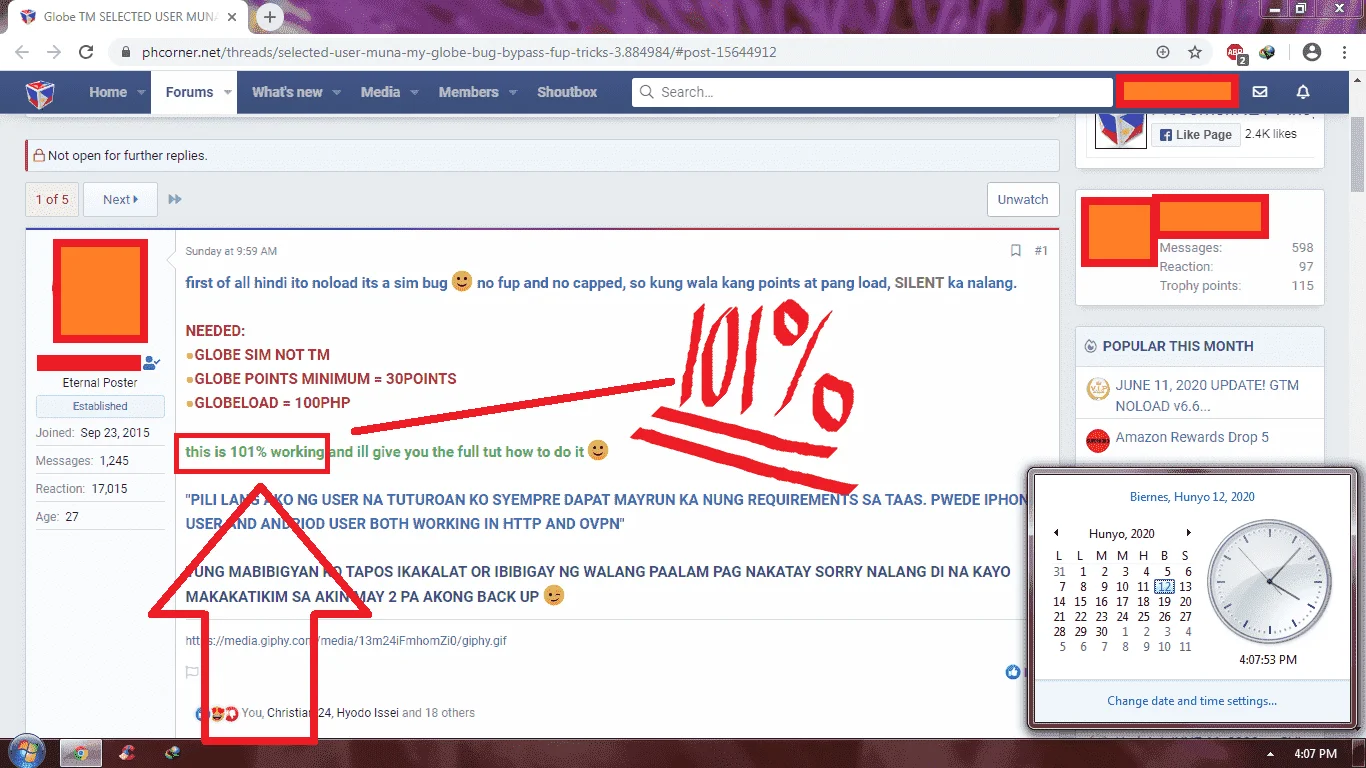Click the Chrome icon in the taskbar
This screenshot has width=1366, height=768.
[x=81, y=753]
